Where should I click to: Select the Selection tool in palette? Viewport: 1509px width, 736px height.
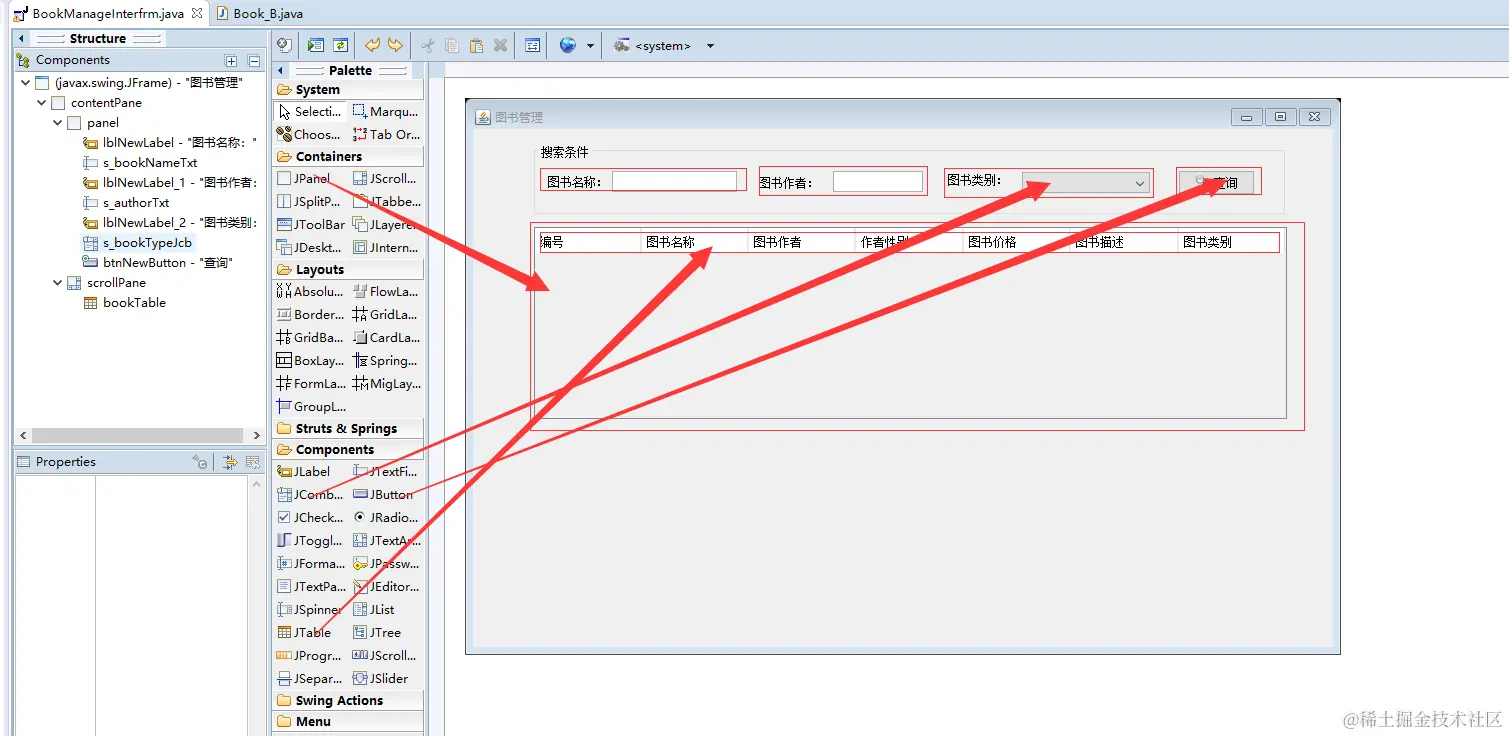pos(309,112)
